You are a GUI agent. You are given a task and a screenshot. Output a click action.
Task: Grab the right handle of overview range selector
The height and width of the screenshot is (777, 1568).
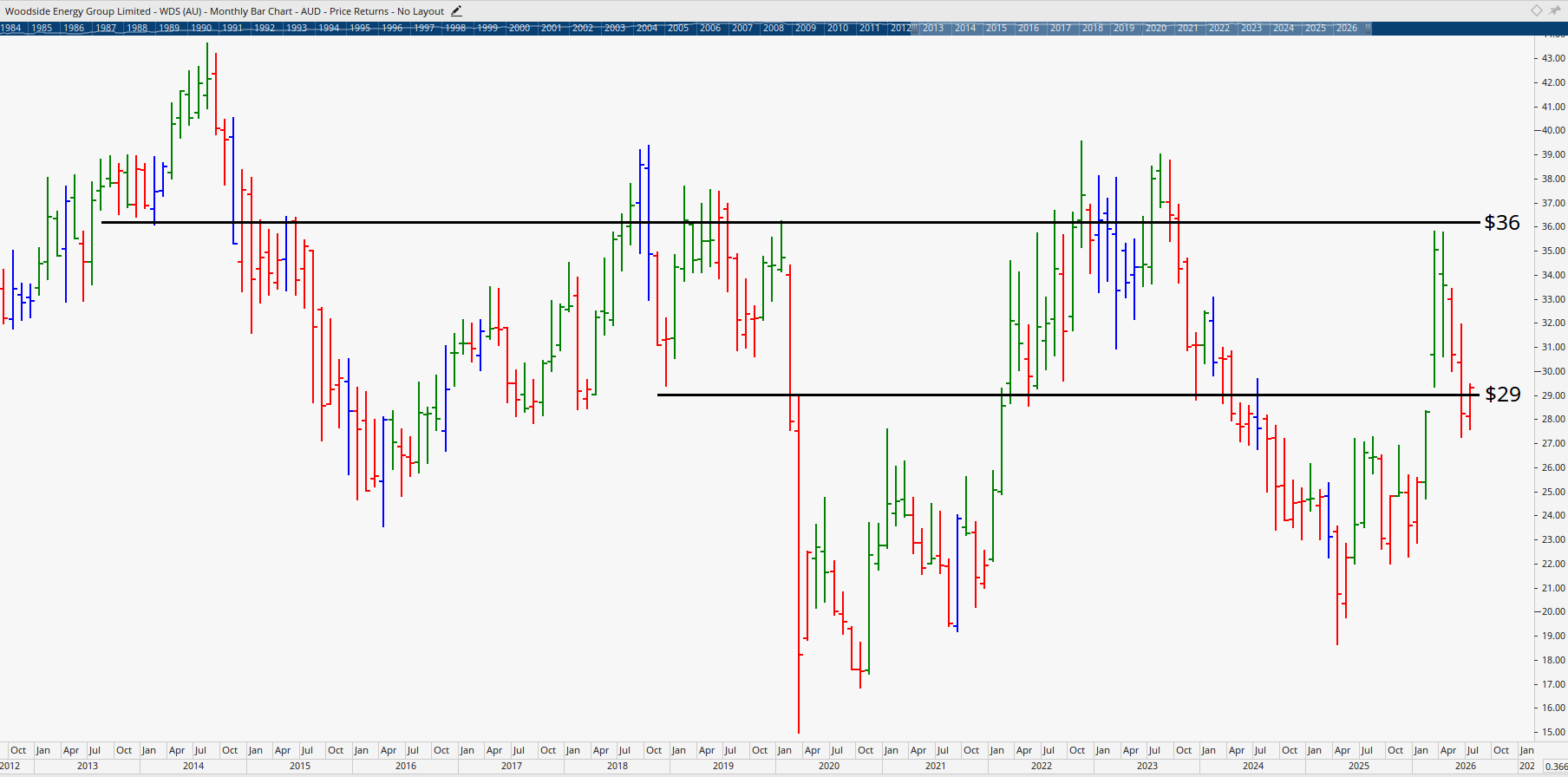tap(1369, 28)
